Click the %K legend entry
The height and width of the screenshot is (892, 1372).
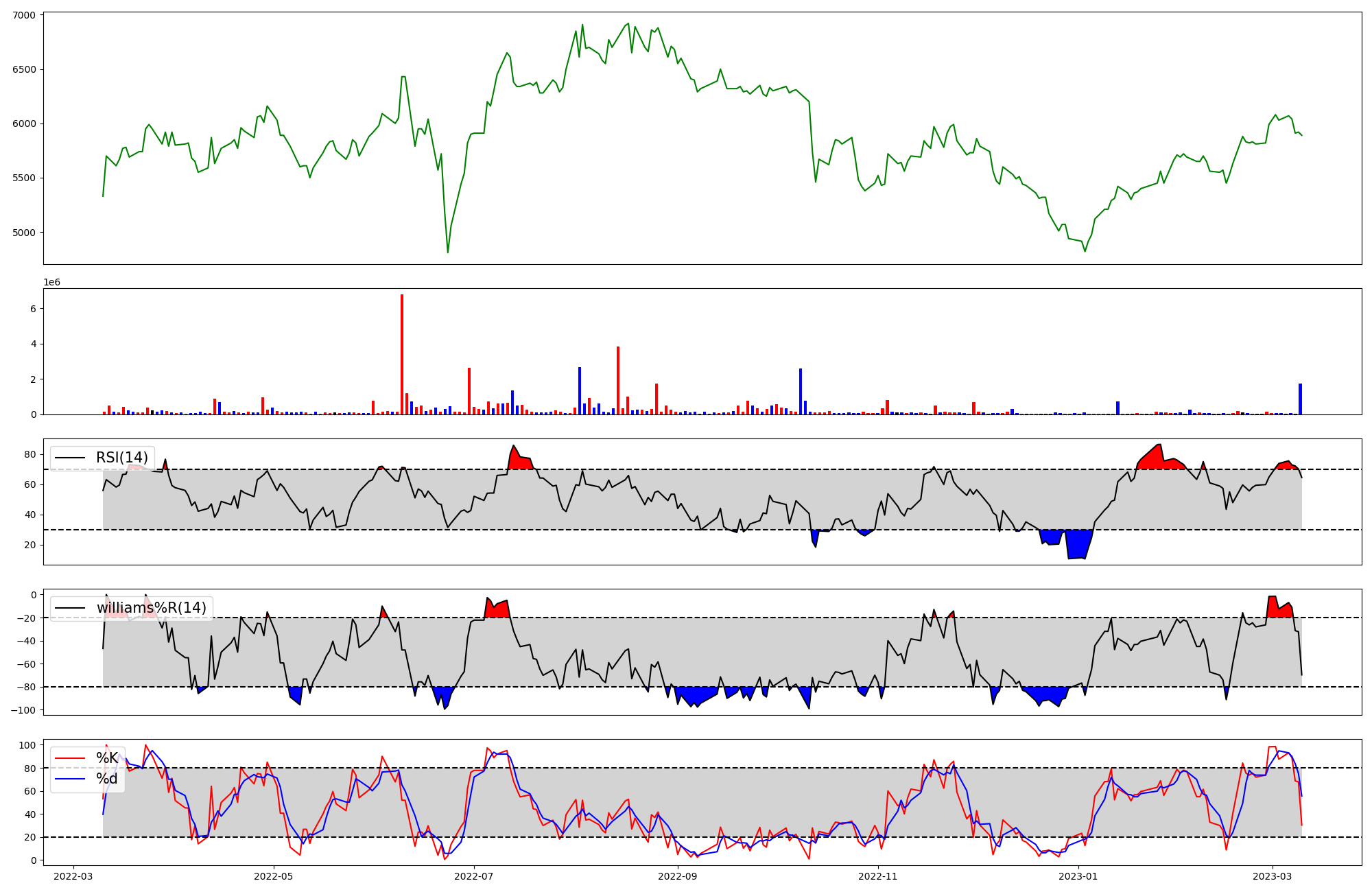point(108,758)
